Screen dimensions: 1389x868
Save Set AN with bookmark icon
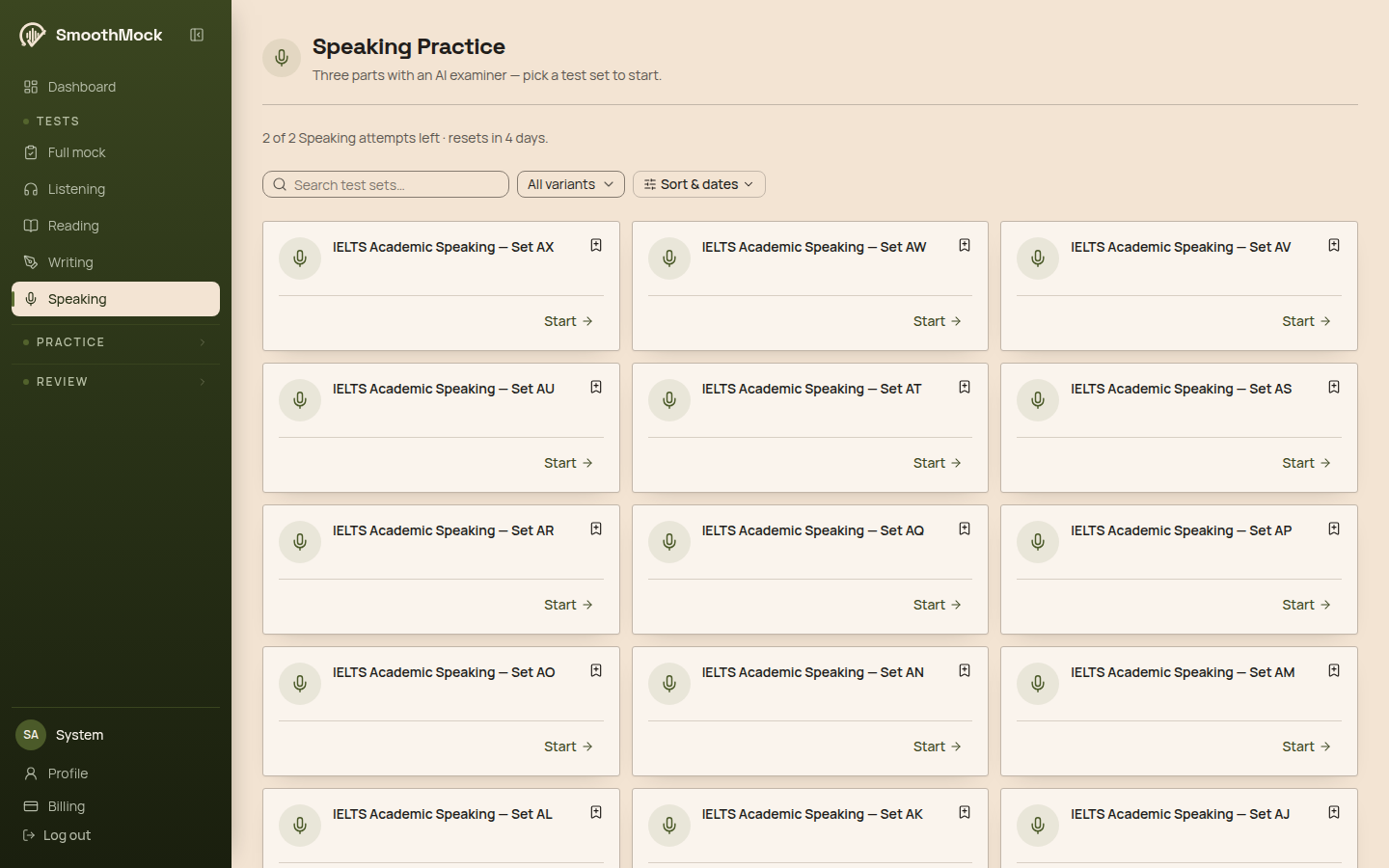point(965,671)
